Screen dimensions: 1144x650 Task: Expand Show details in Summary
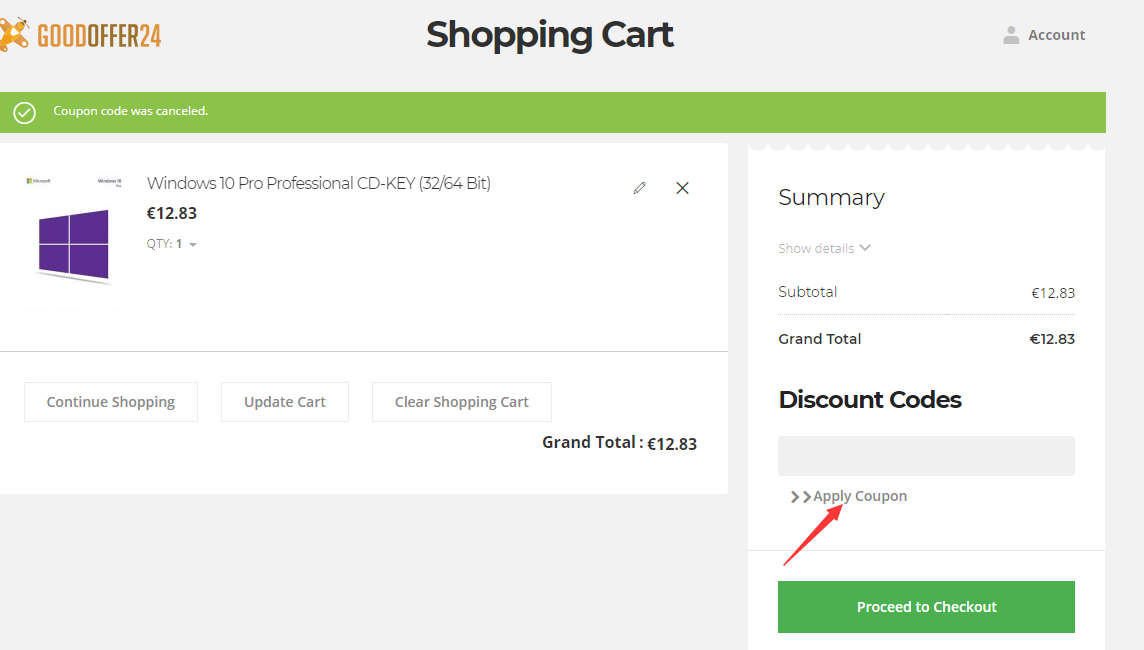pyautogui.click(x=824, y=248)
